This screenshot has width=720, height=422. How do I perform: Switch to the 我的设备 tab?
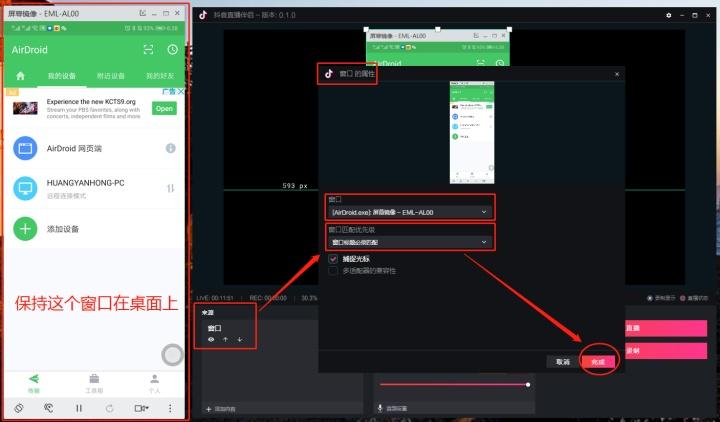62,76
